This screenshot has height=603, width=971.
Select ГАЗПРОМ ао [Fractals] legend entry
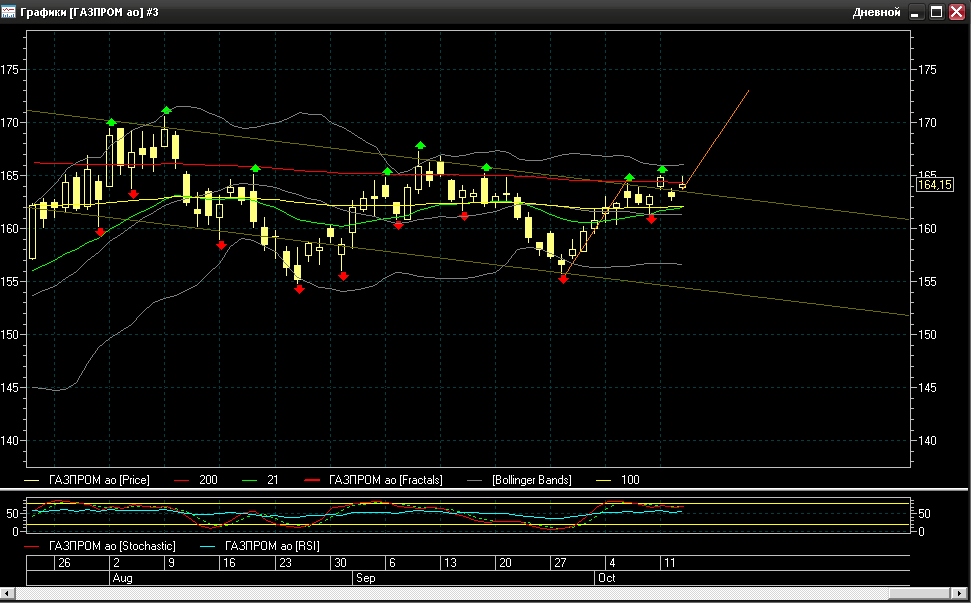coord(385,480)
